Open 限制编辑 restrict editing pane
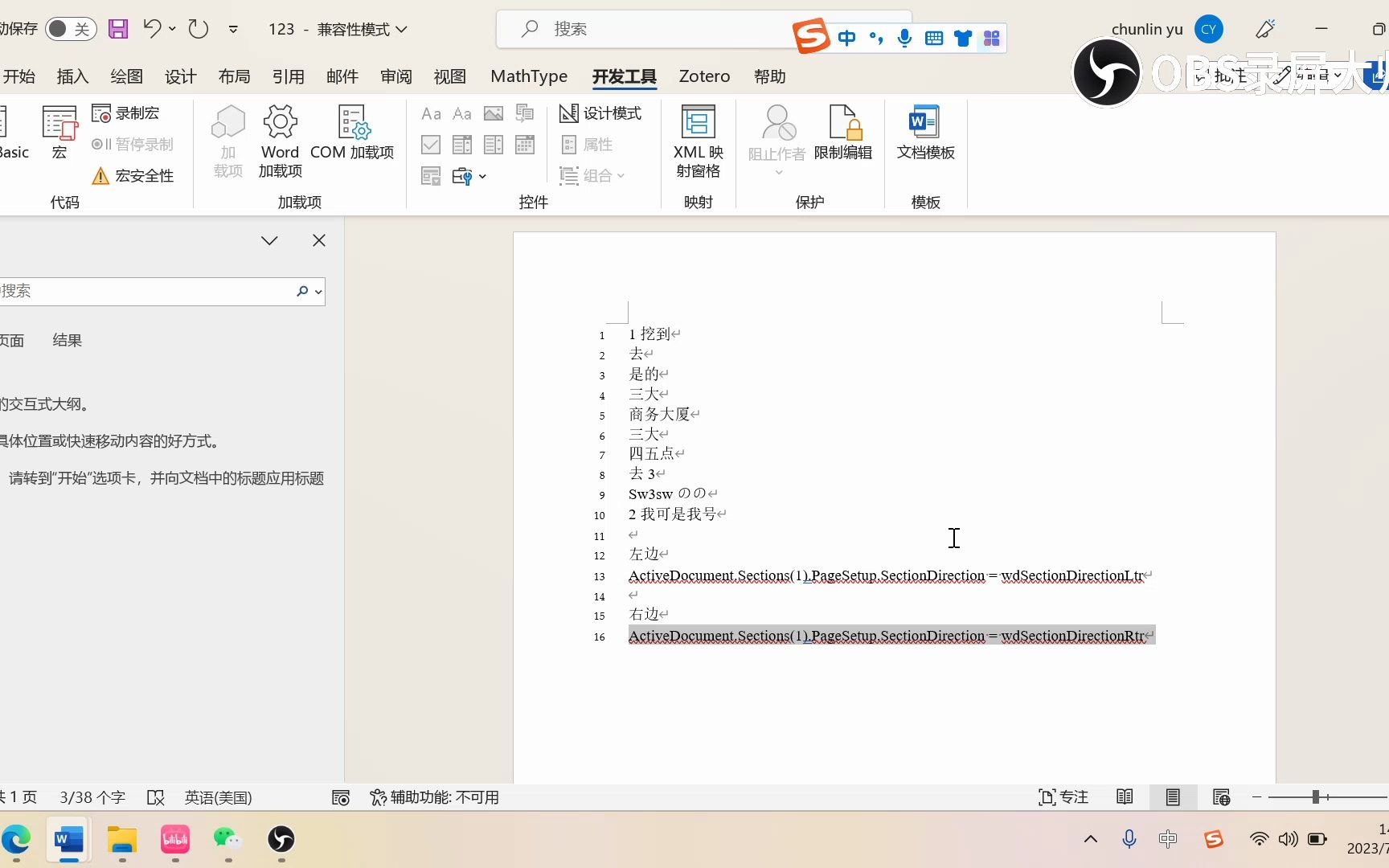 (x=843, y=137)
